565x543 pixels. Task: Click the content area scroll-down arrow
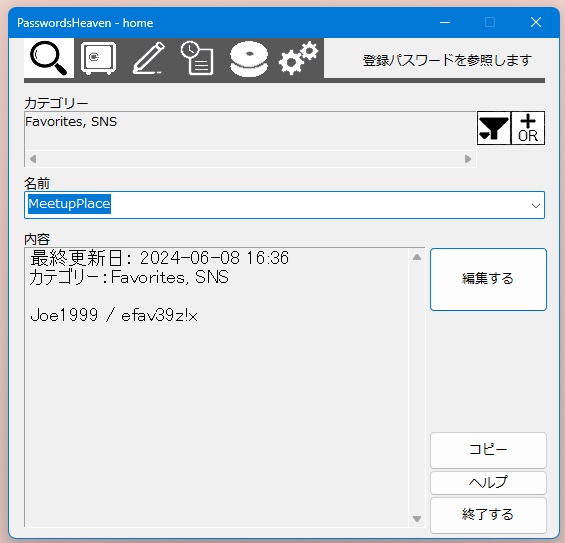pyautogui.click(x=417, y=519)
